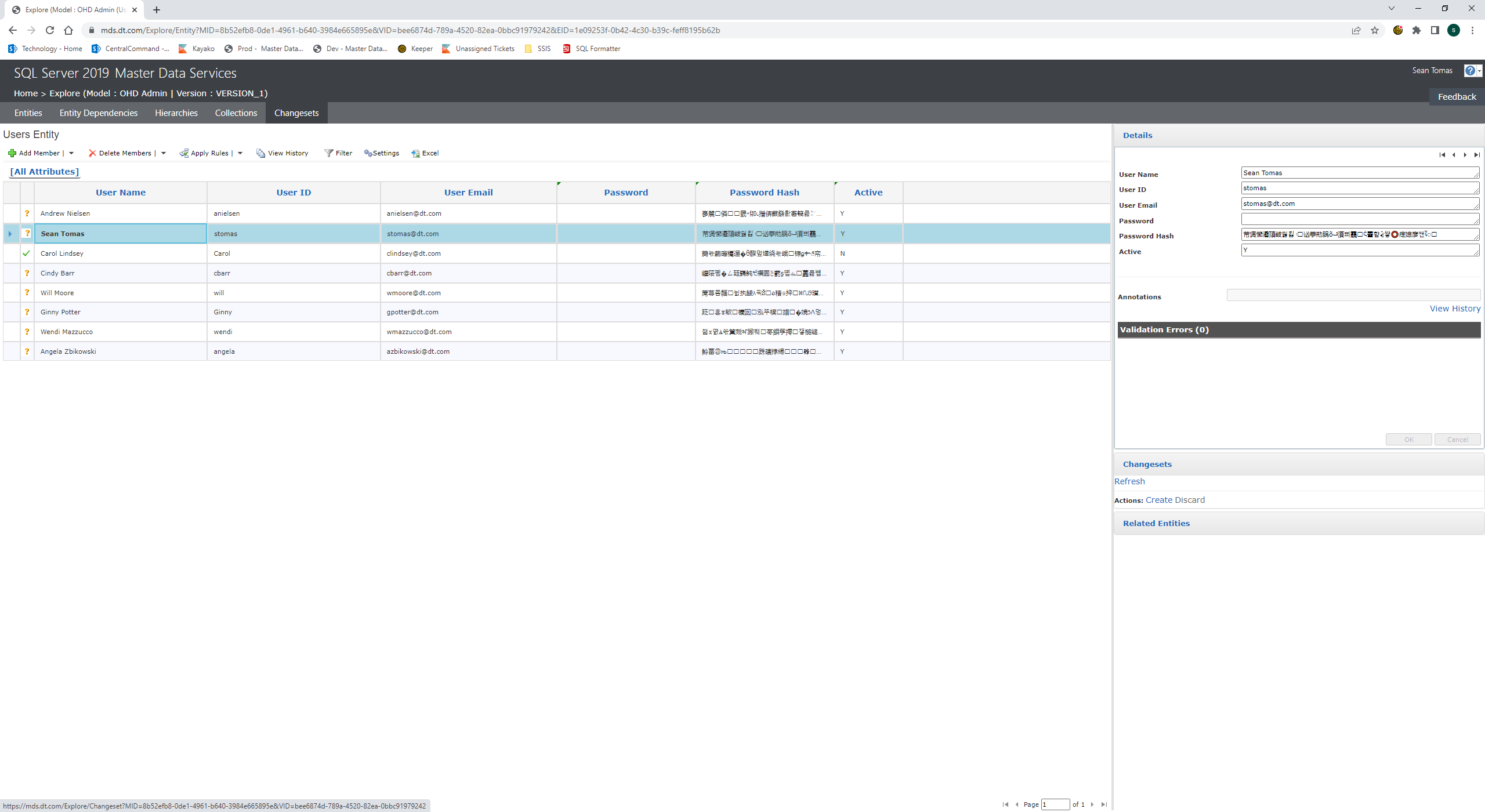Click the Delete Members red X icon

[92, 153]
